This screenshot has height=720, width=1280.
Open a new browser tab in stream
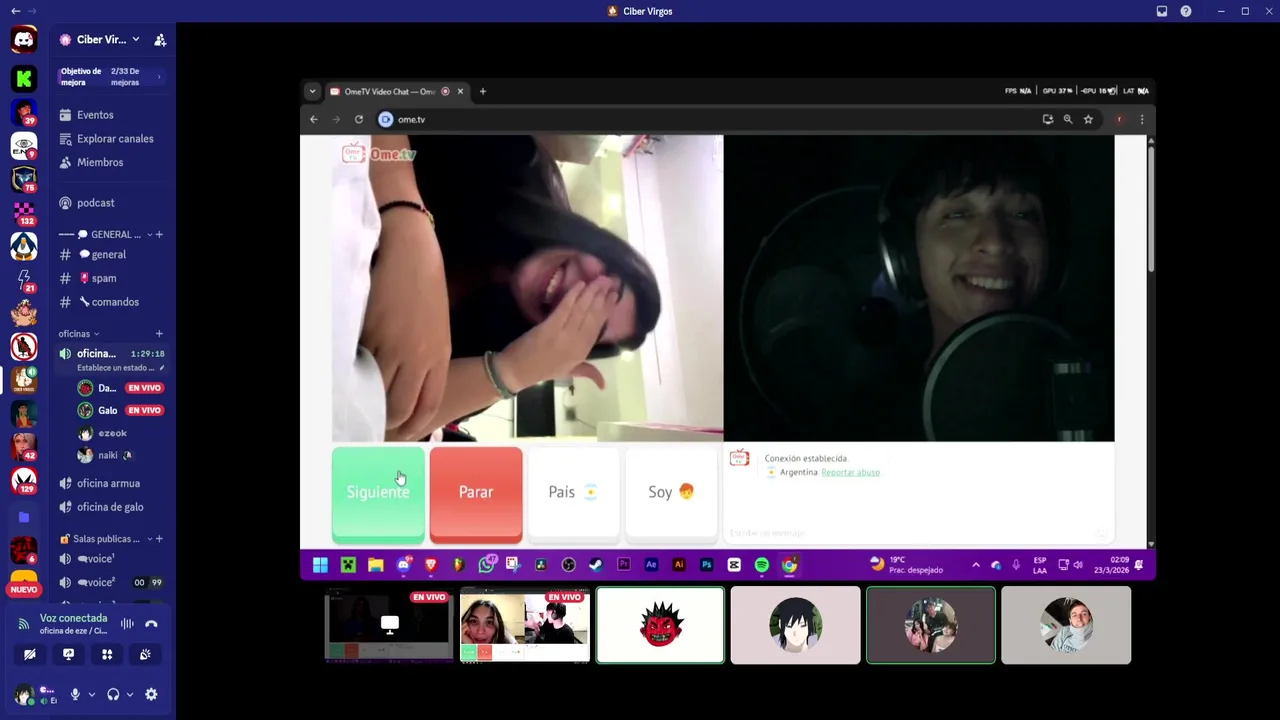tap(482, 91)
